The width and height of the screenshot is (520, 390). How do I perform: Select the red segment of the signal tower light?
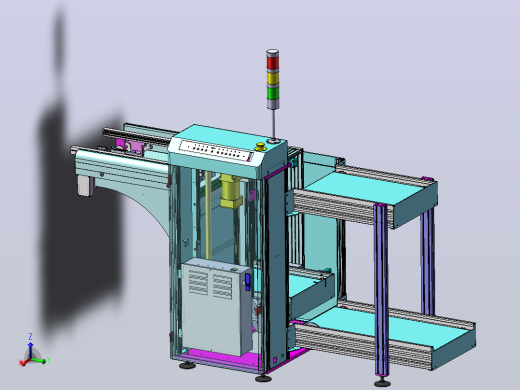pos(273,62)
